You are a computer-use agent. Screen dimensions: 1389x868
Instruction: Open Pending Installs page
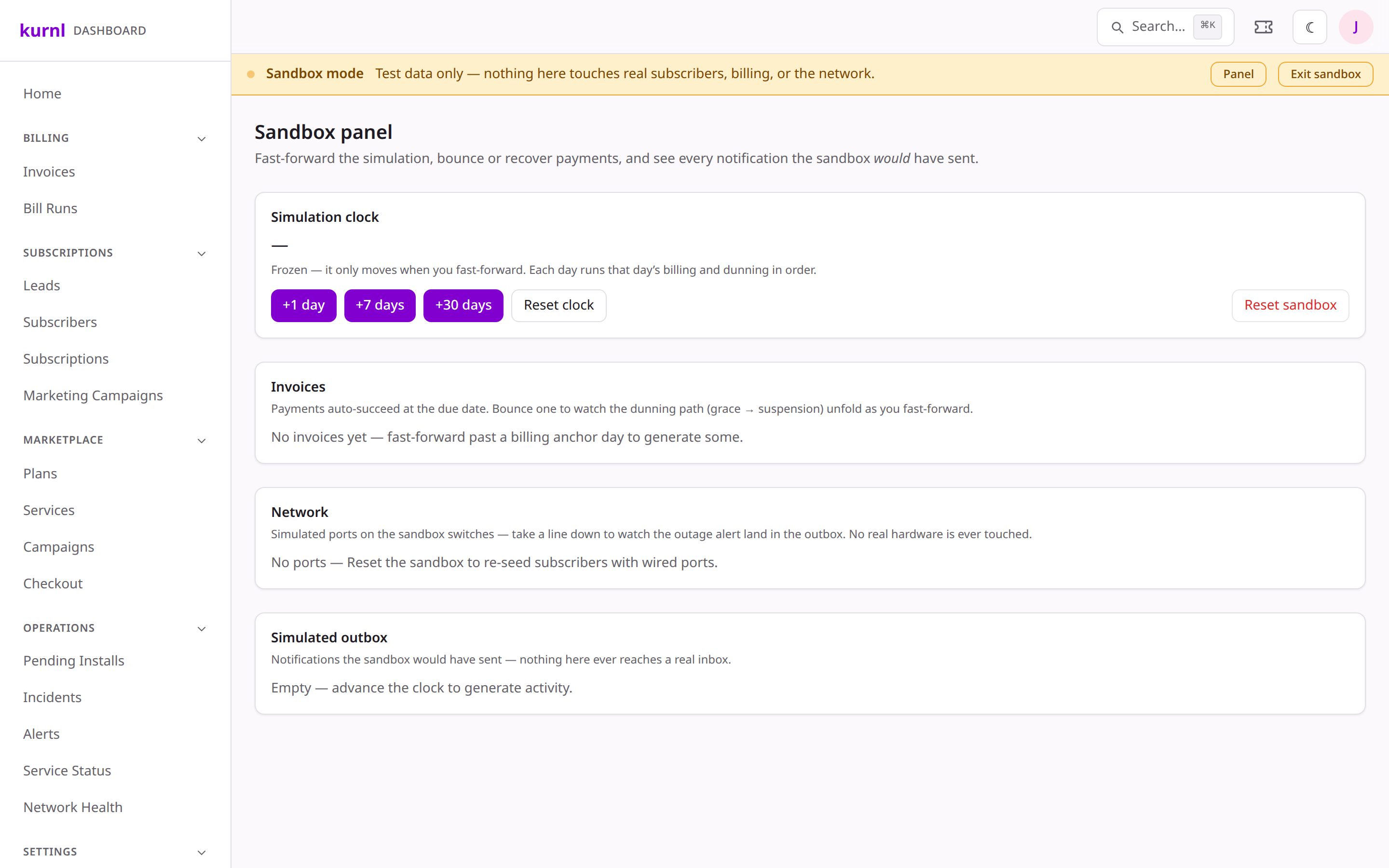click(x=73, y=661)
